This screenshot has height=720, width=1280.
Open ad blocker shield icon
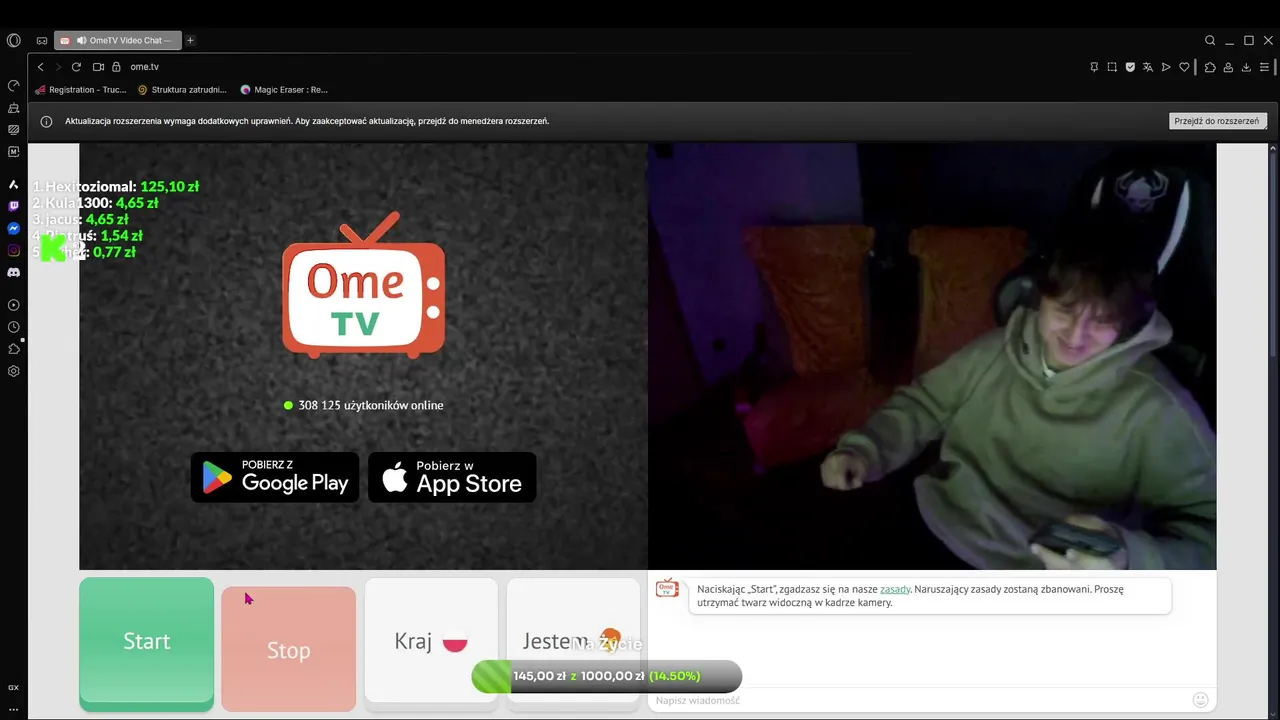1130,67
